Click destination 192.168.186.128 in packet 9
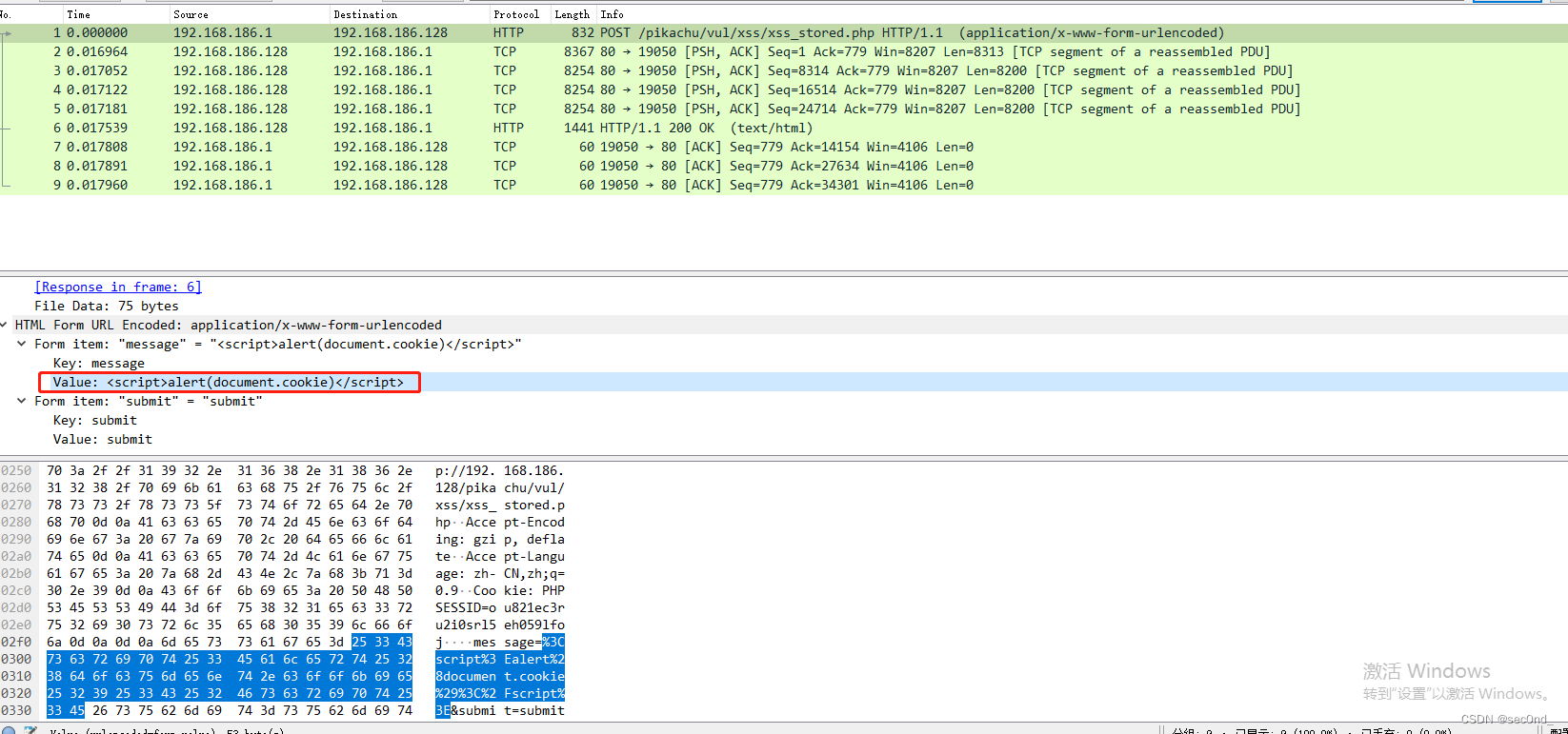This screenshot has height=734, width=1568. [x=391, y=185]
